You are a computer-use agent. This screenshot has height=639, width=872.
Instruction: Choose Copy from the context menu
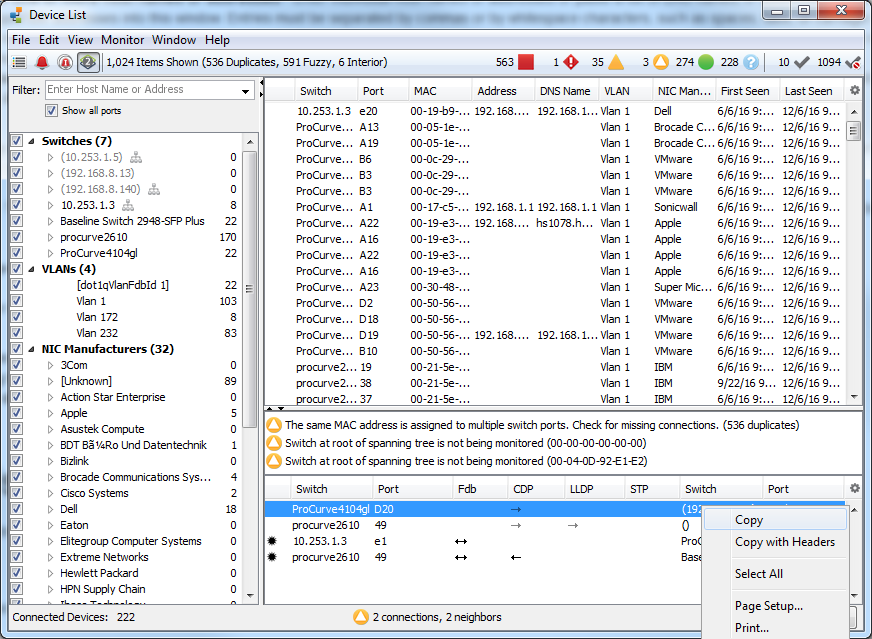(775, 520)
